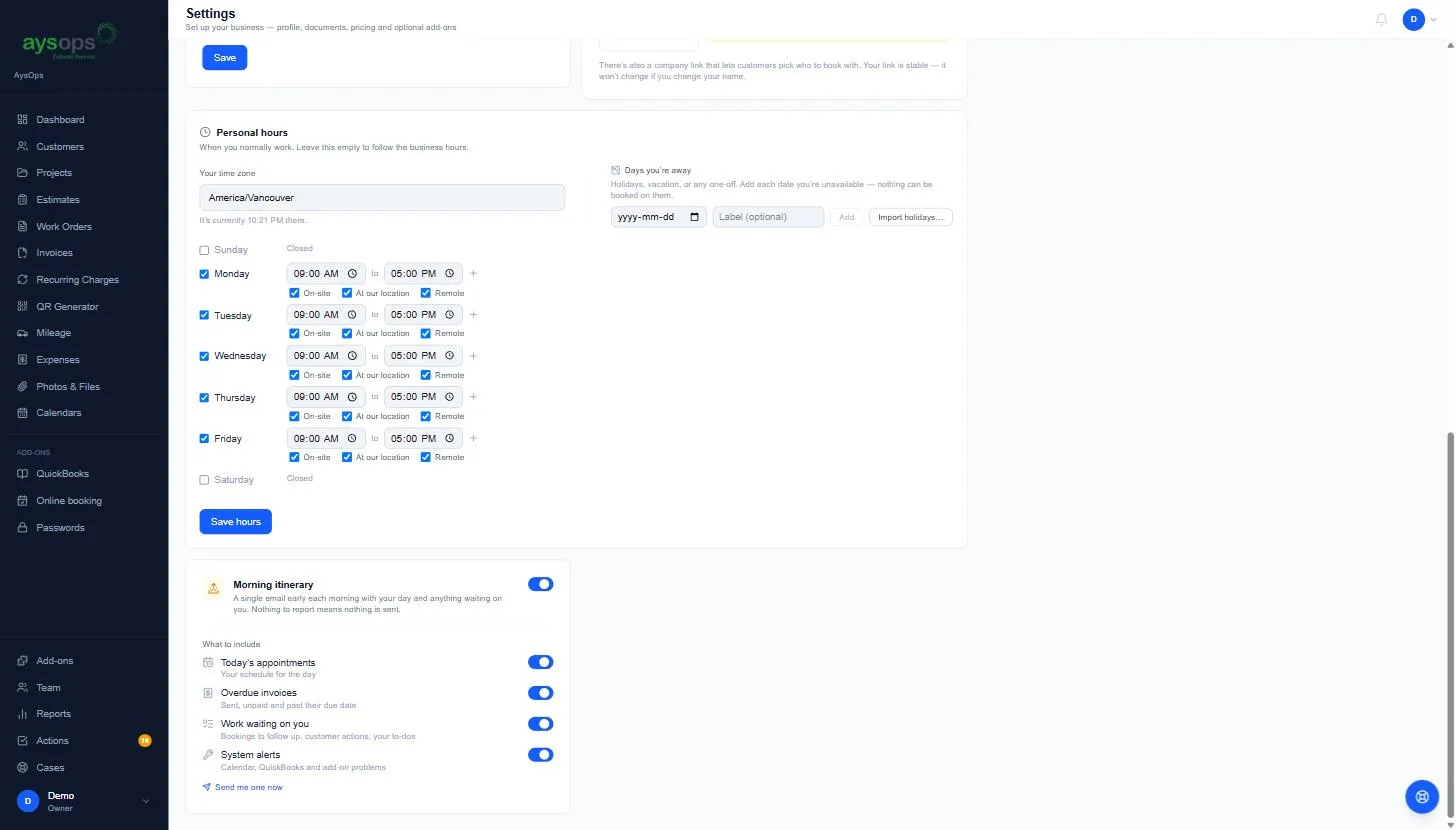Viewport: 1456px width, 830px height.
Task: Click the Online booking calendar icon
Action: 23,501
